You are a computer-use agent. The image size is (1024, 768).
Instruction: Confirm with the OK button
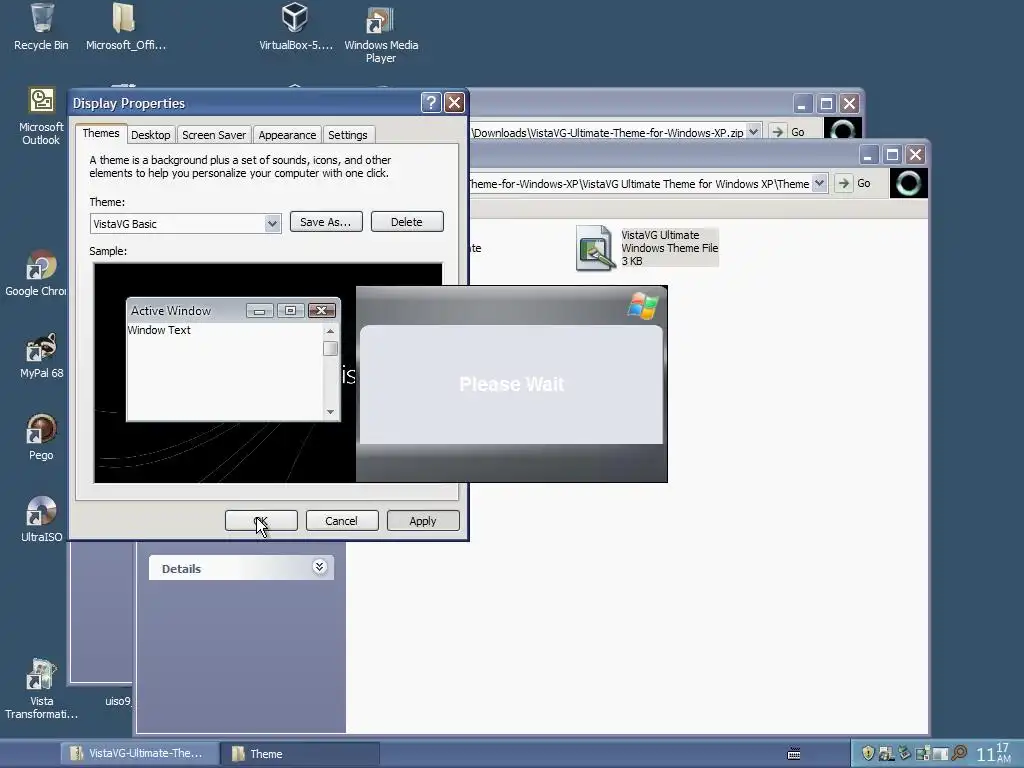[261, 520]
